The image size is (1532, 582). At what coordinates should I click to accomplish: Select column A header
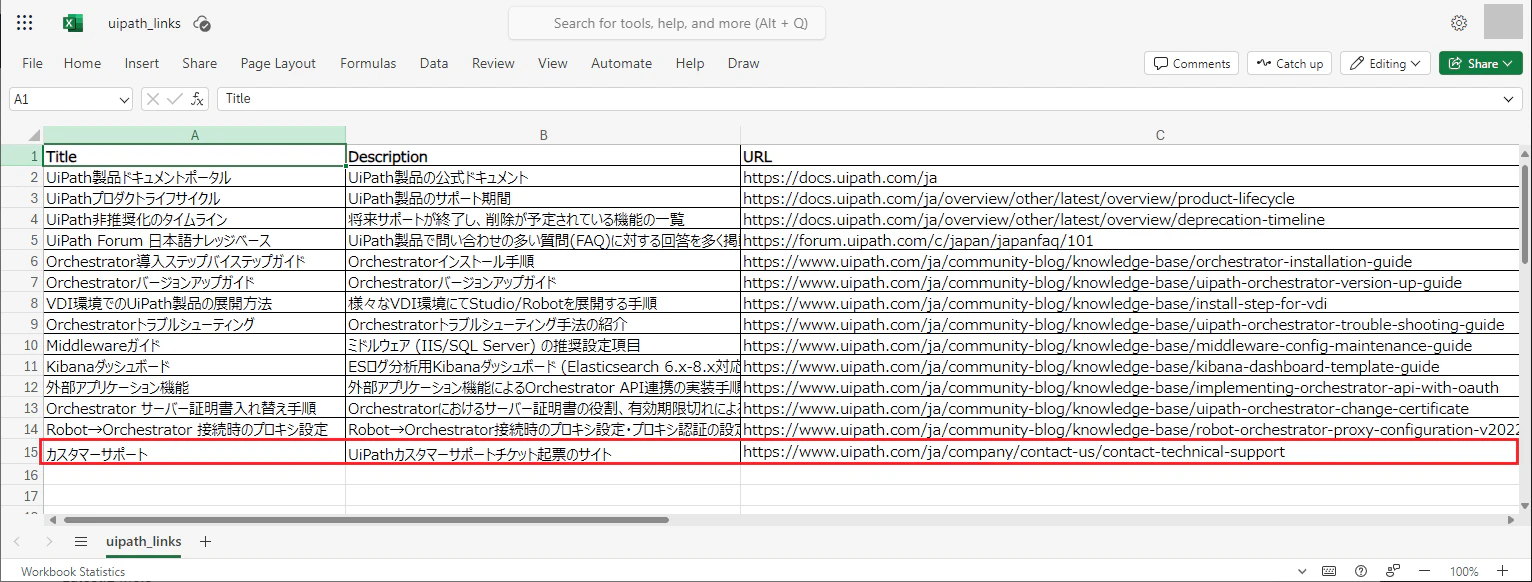[194, 135]
